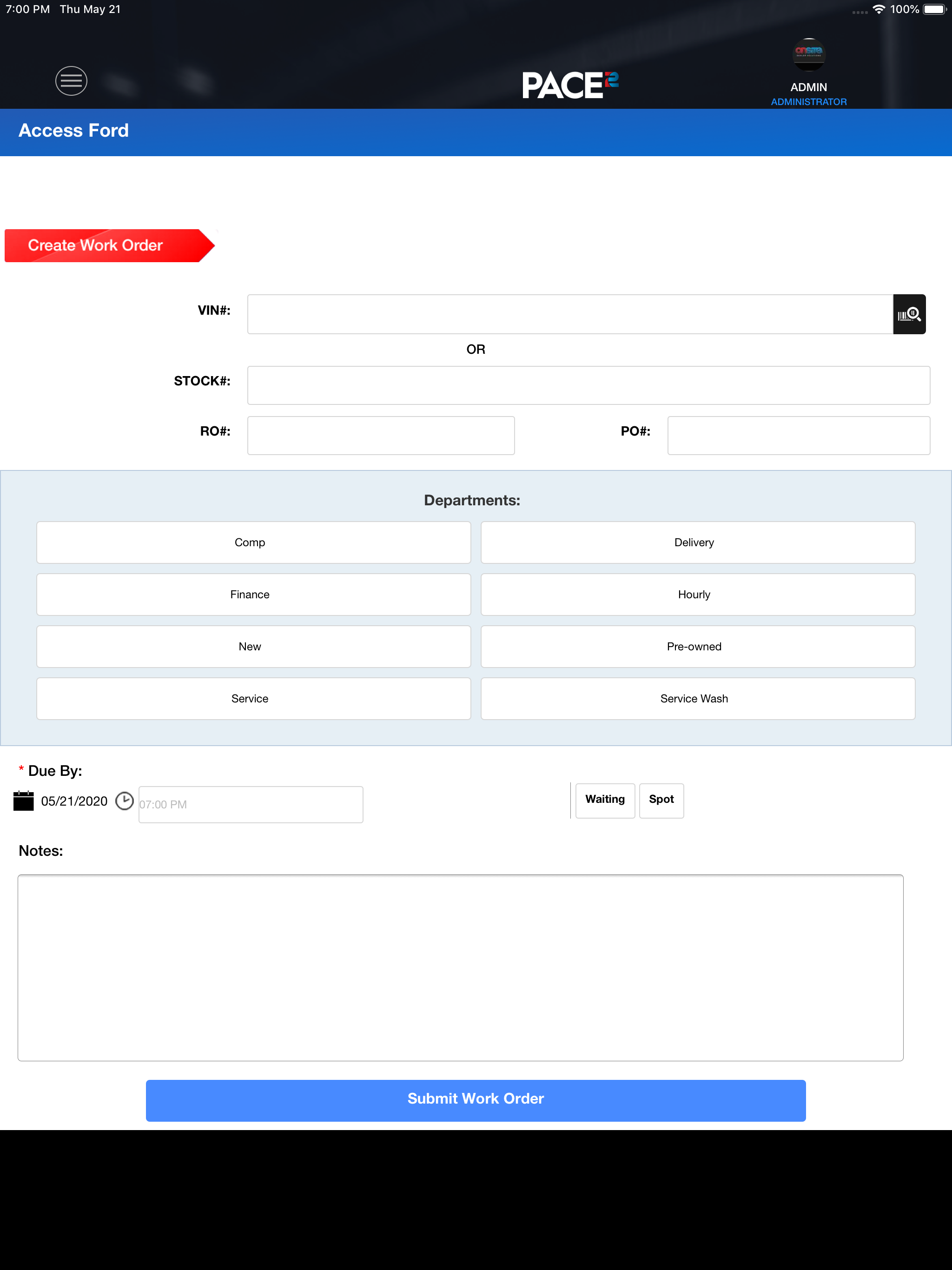Submit the work order

point(476,1100)
